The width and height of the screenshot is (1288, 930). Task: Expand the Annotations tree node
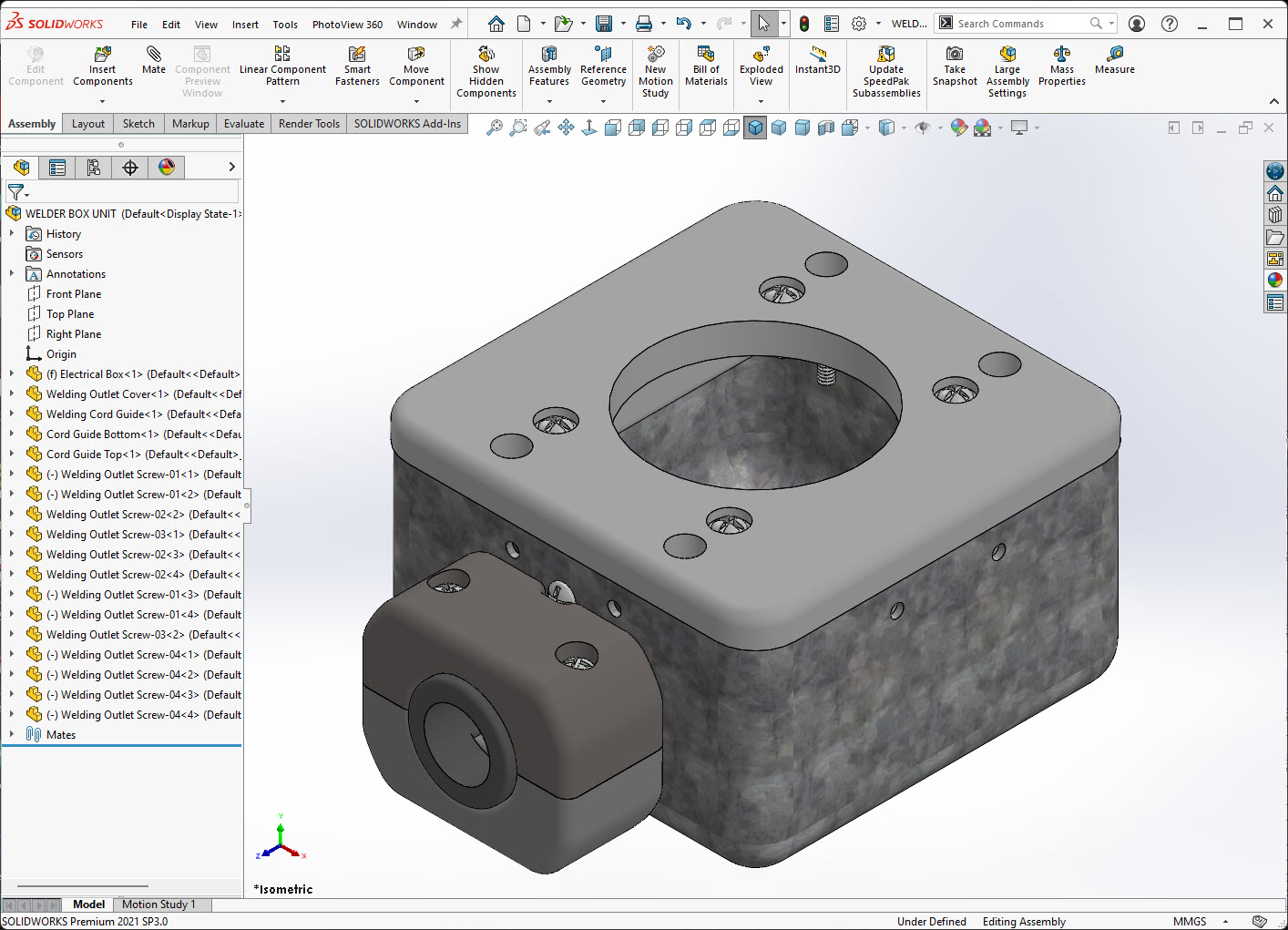click(x=12, y=274)
